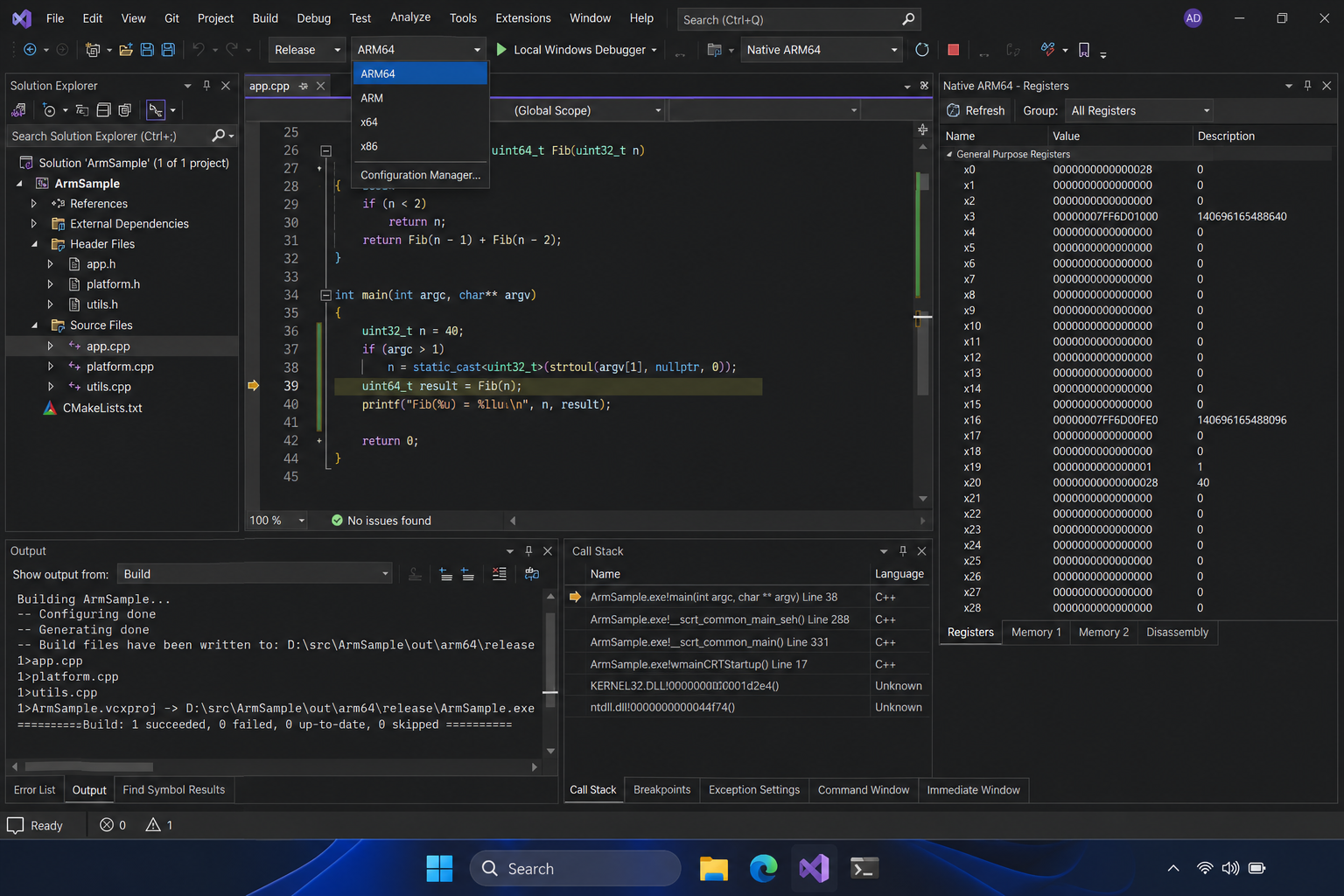Click the warnings count in the status bar

pyautogui.click(x=159, y=825)
